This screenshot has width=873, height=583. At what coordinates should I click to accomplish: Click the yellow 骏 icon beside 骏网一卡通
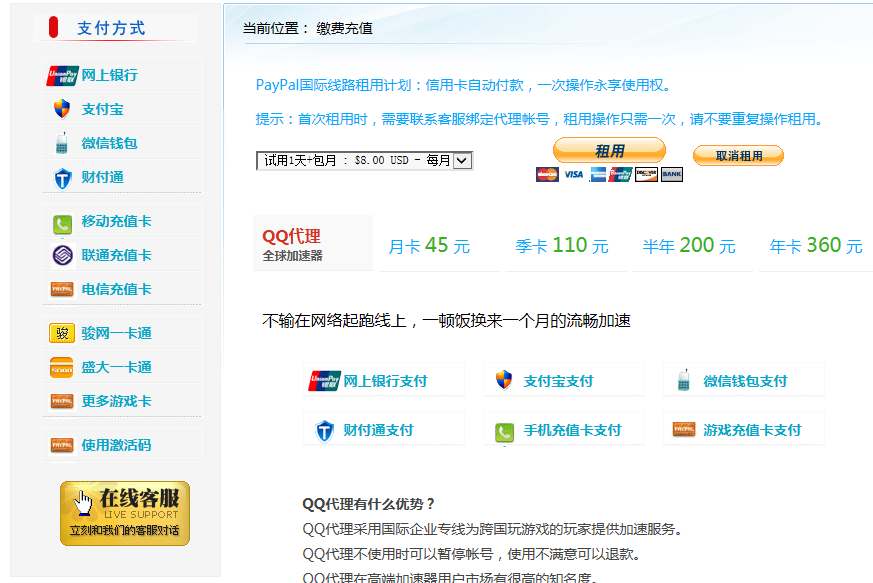[x=62, y=333]
